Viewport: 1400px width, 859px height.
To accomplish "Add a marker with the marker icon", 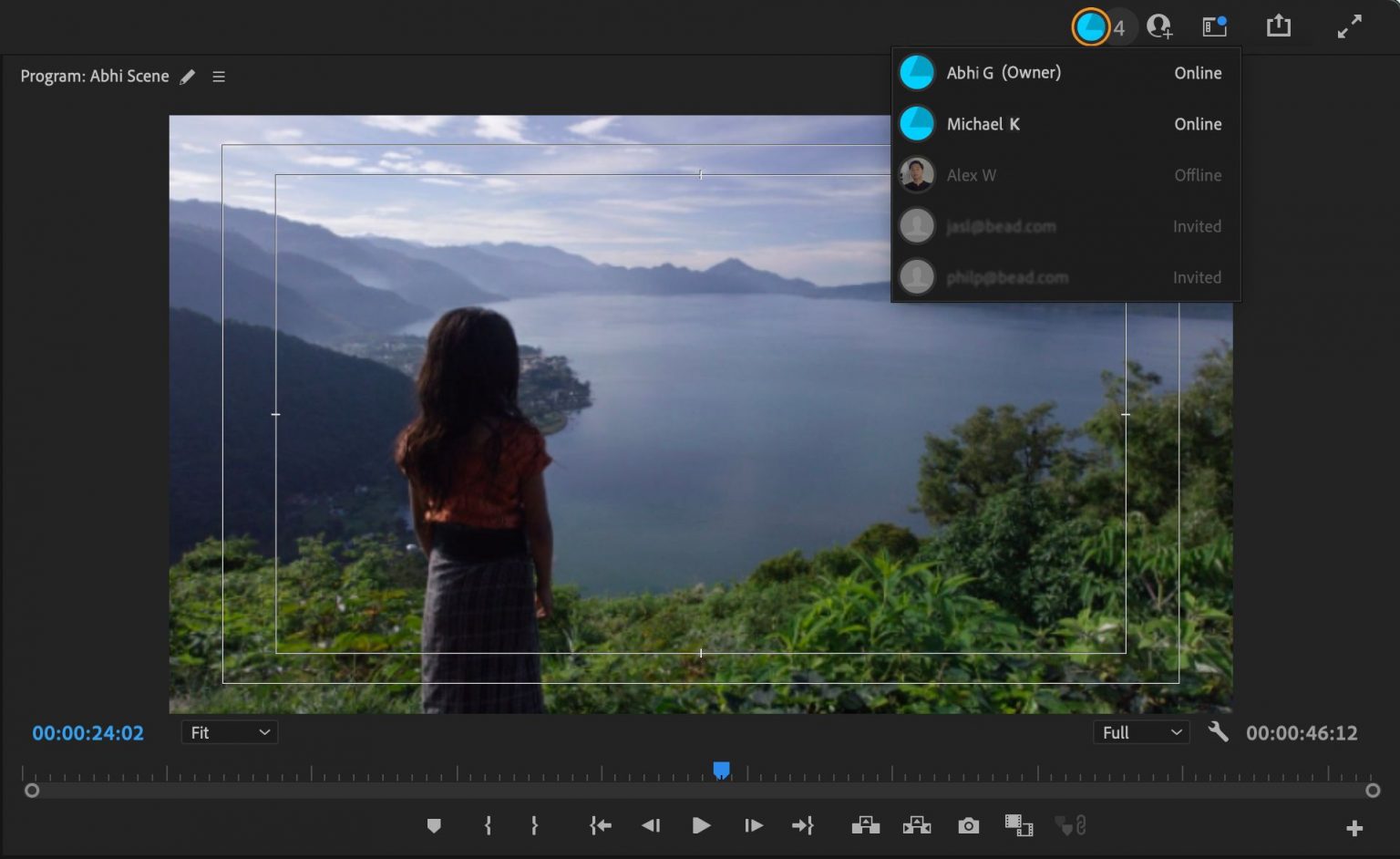I will 435,825.
